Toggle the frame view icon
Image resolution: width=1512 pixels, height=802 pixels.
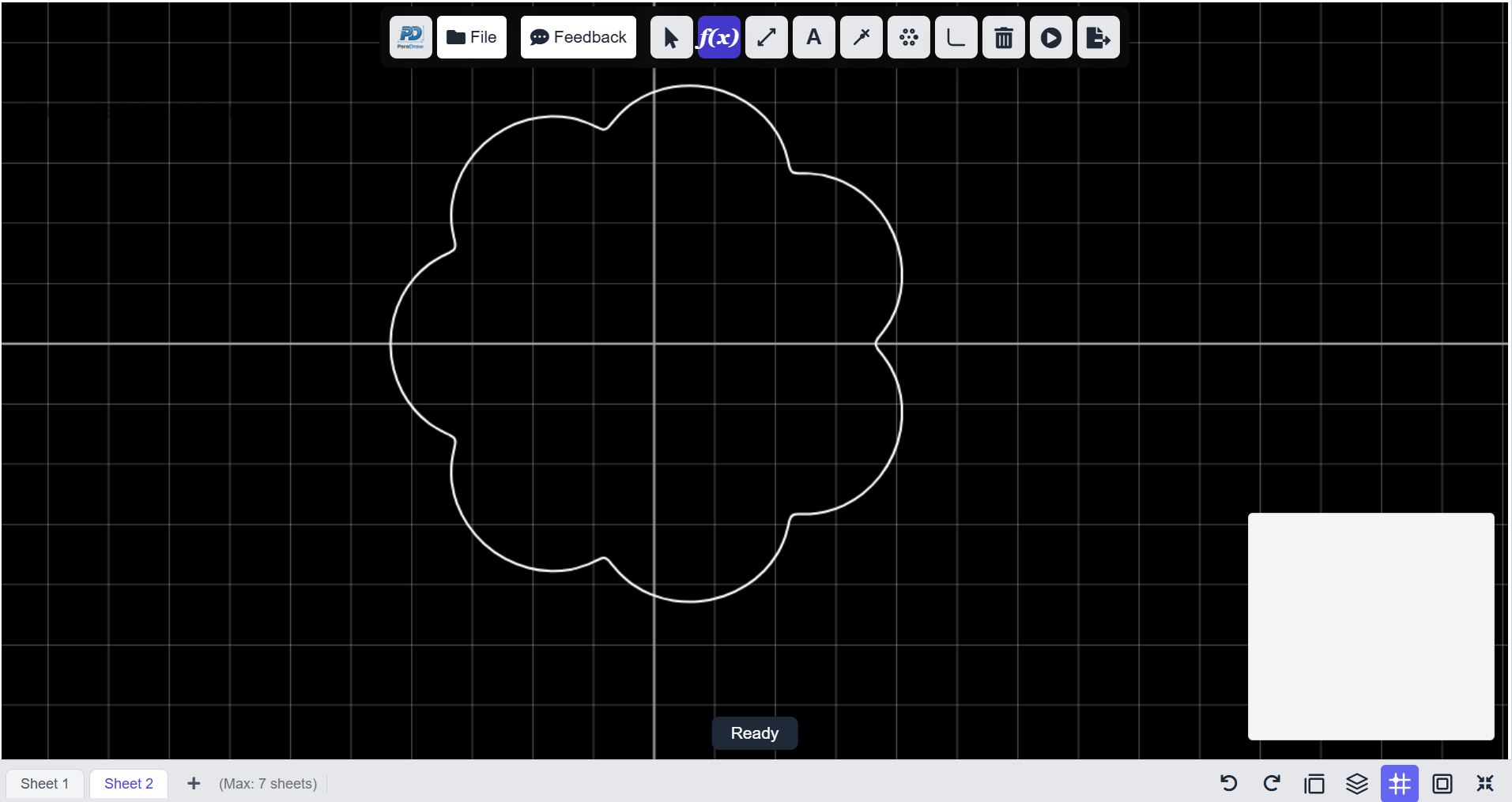point(1442,783)
